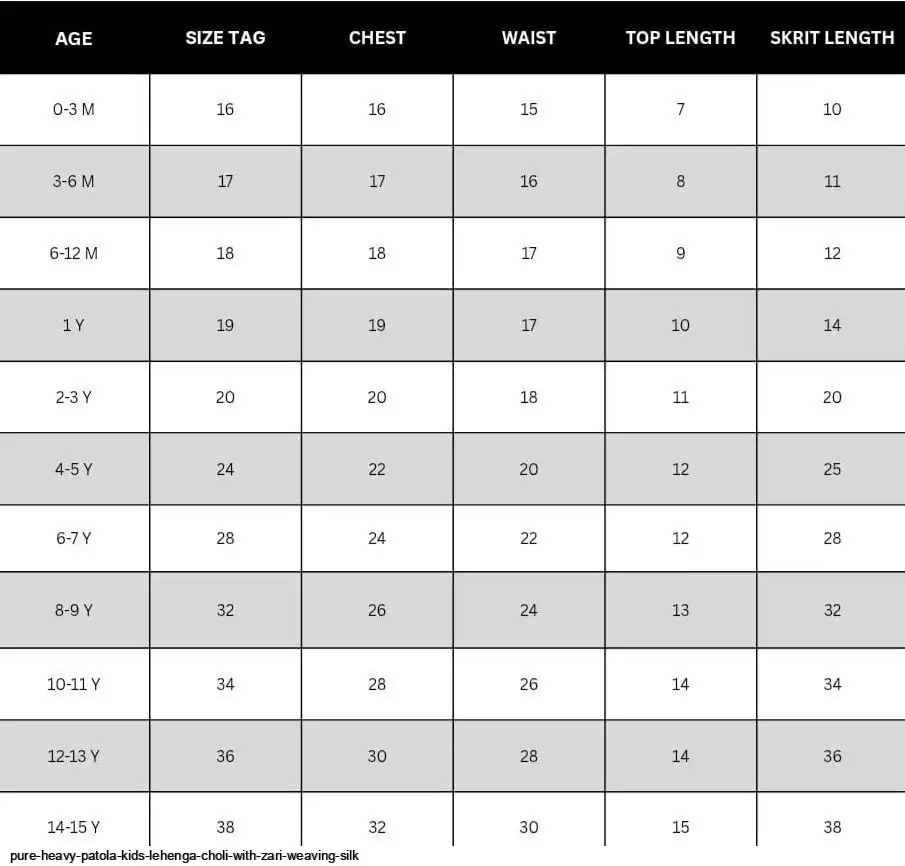Click the SKRIT LENGTH header
905x866 pixels.
point(831,38)
